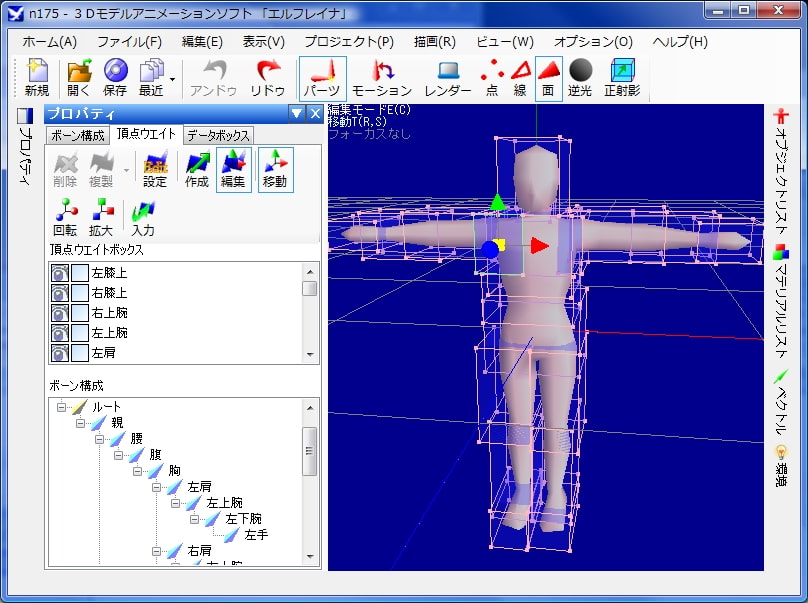Collapse the 胸 bone tree node
This screenshot has width=808, height=603.
[x=138, y=470]
